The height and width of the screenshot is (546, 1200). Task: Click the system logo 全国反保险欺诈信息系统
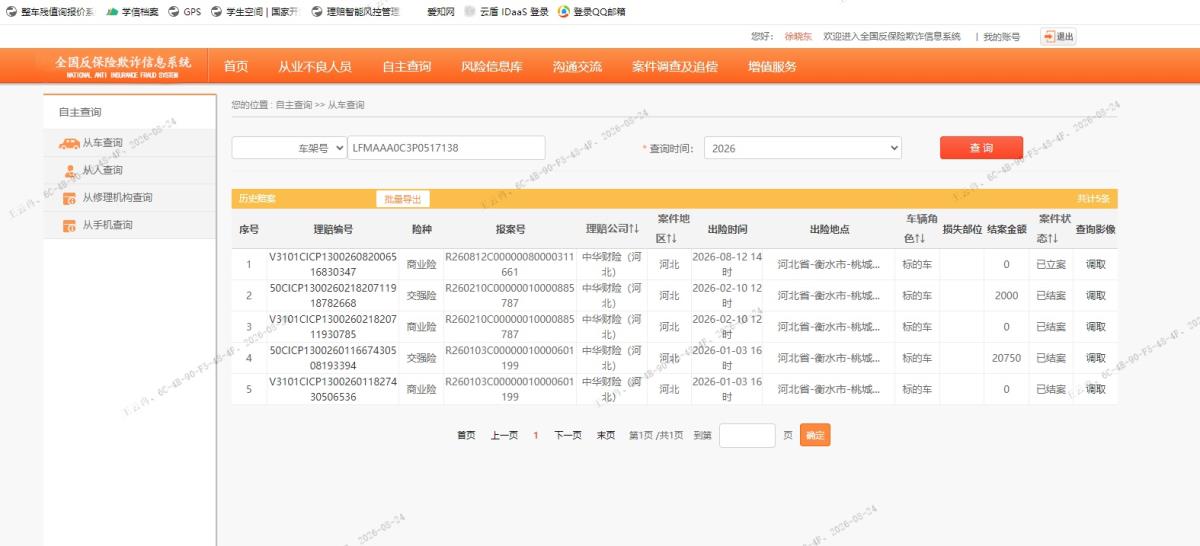tap(123, 66)
